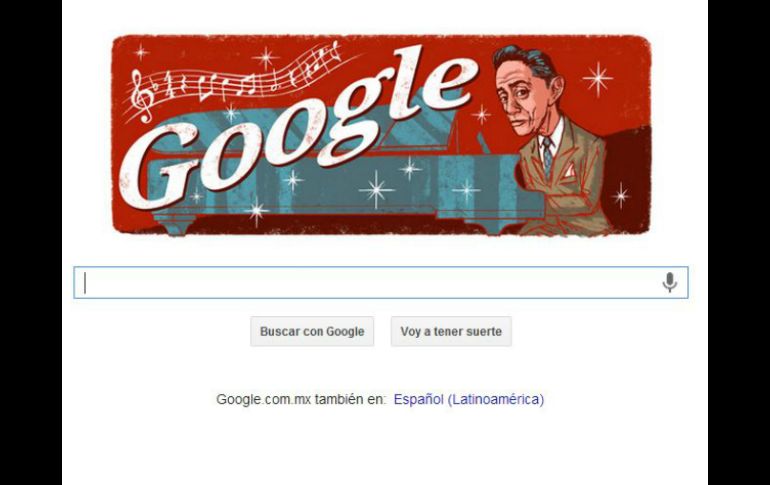Viewport: 770px width, 485px height.
Task: Click the pianist's blue necktie
Action: point(548,156)
